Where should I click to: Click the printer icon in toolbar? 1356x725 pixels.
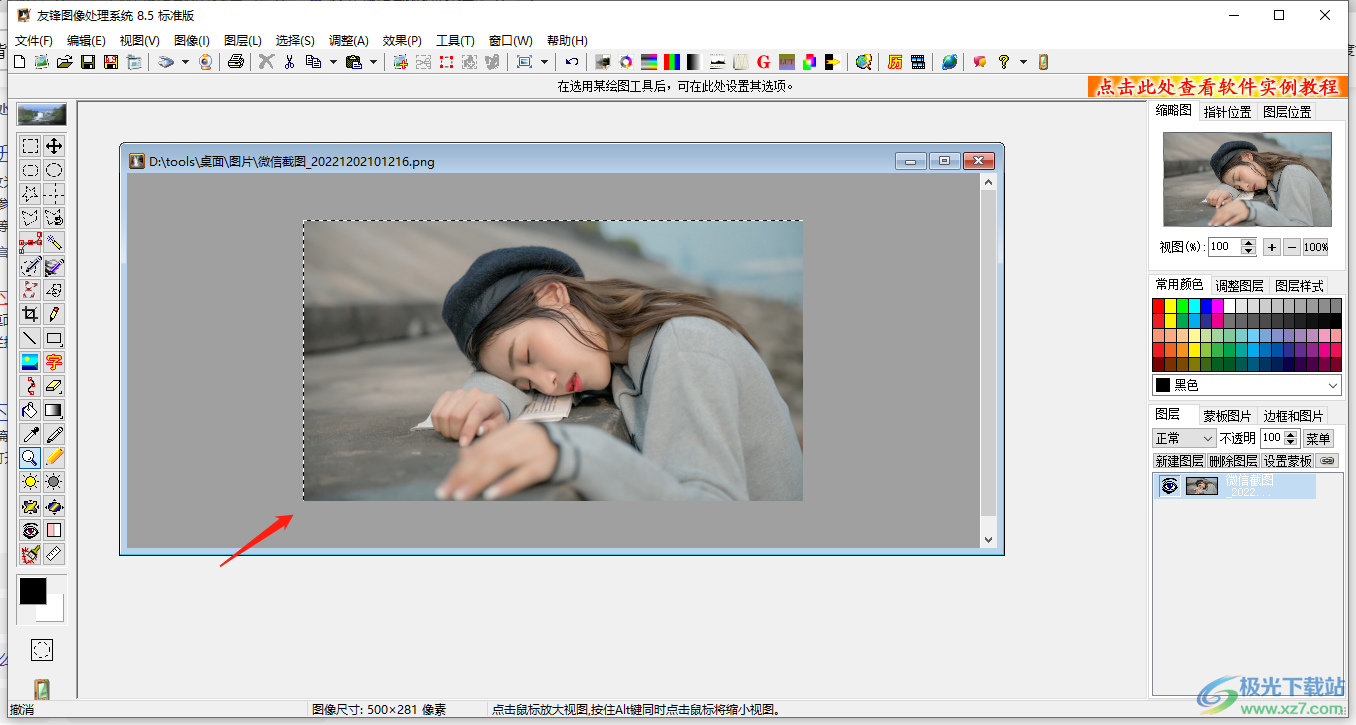point(236,62)
